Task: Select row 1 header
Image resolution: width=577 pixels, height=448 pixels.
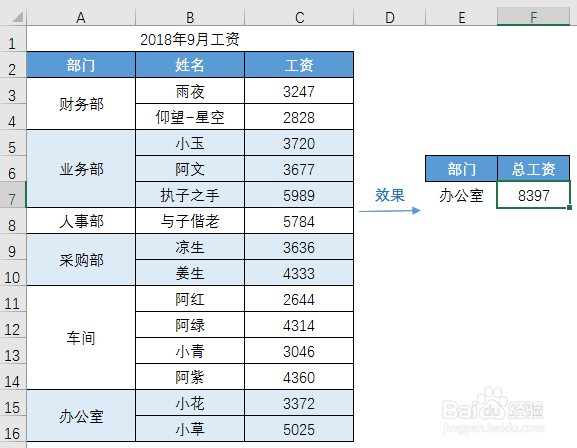Action: pyautogui.click(x=13, y=39)
